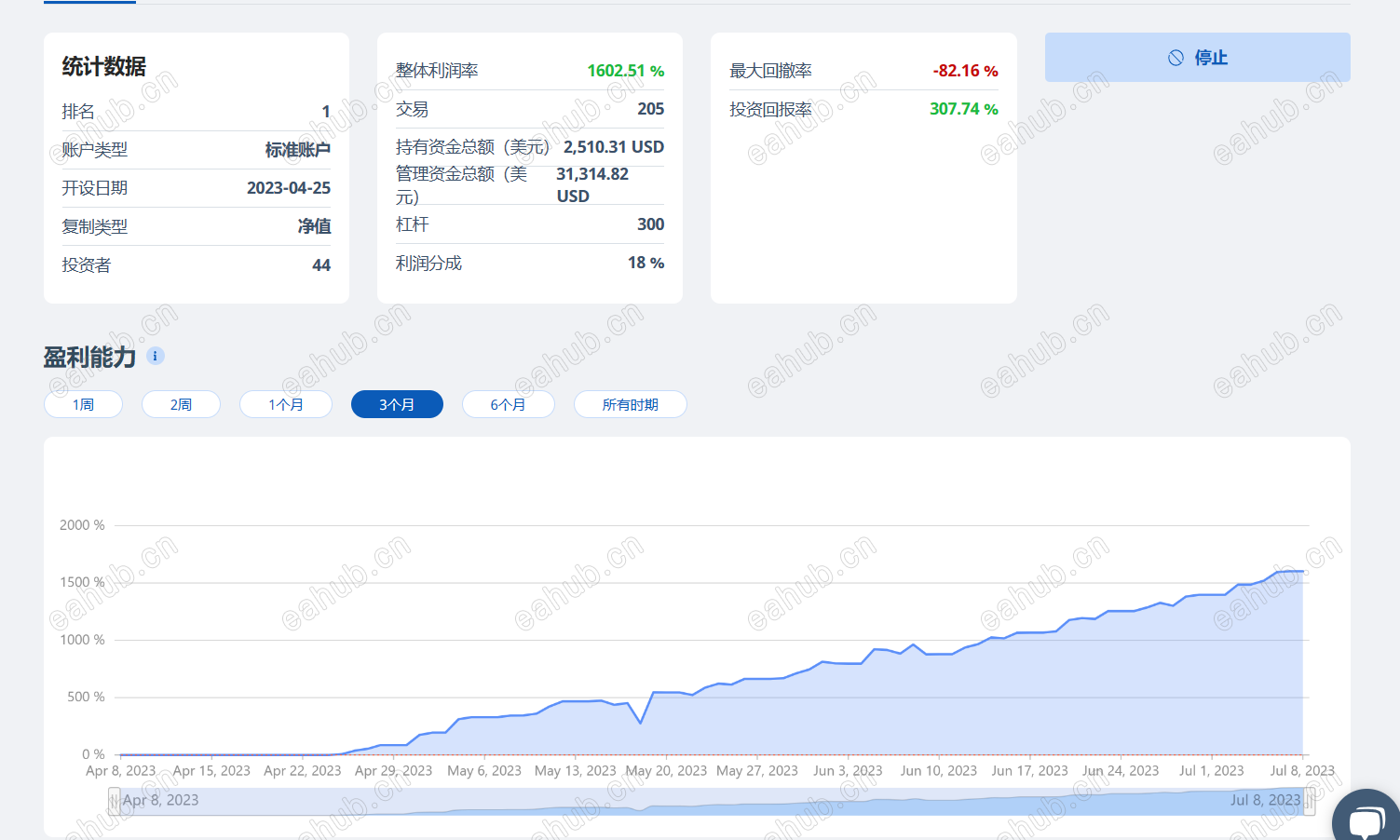The width and height of the screenshot is (1400, 840).
Task: Select the 2周 period tab
Action: coord(181,404)
